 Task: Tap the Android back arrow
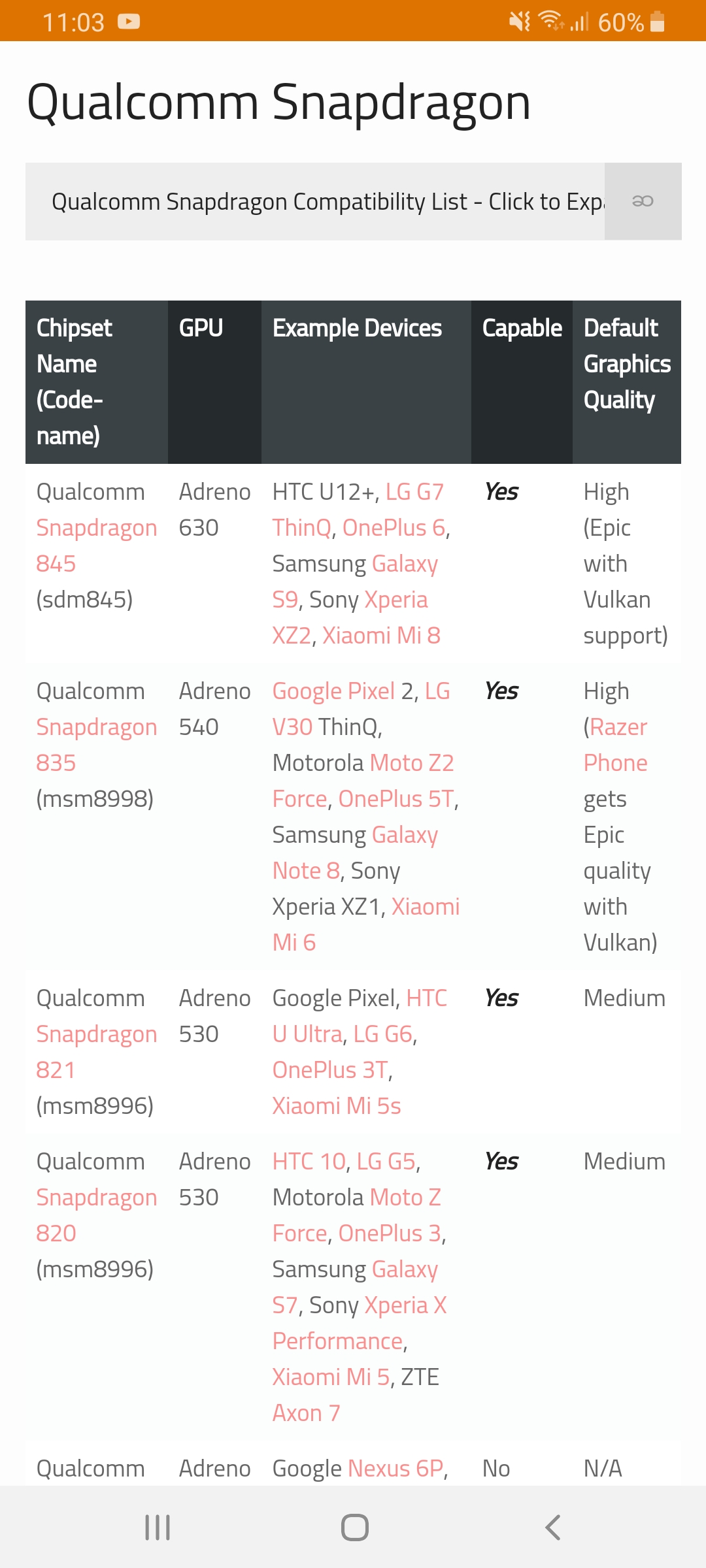[x=552, y=1527]
